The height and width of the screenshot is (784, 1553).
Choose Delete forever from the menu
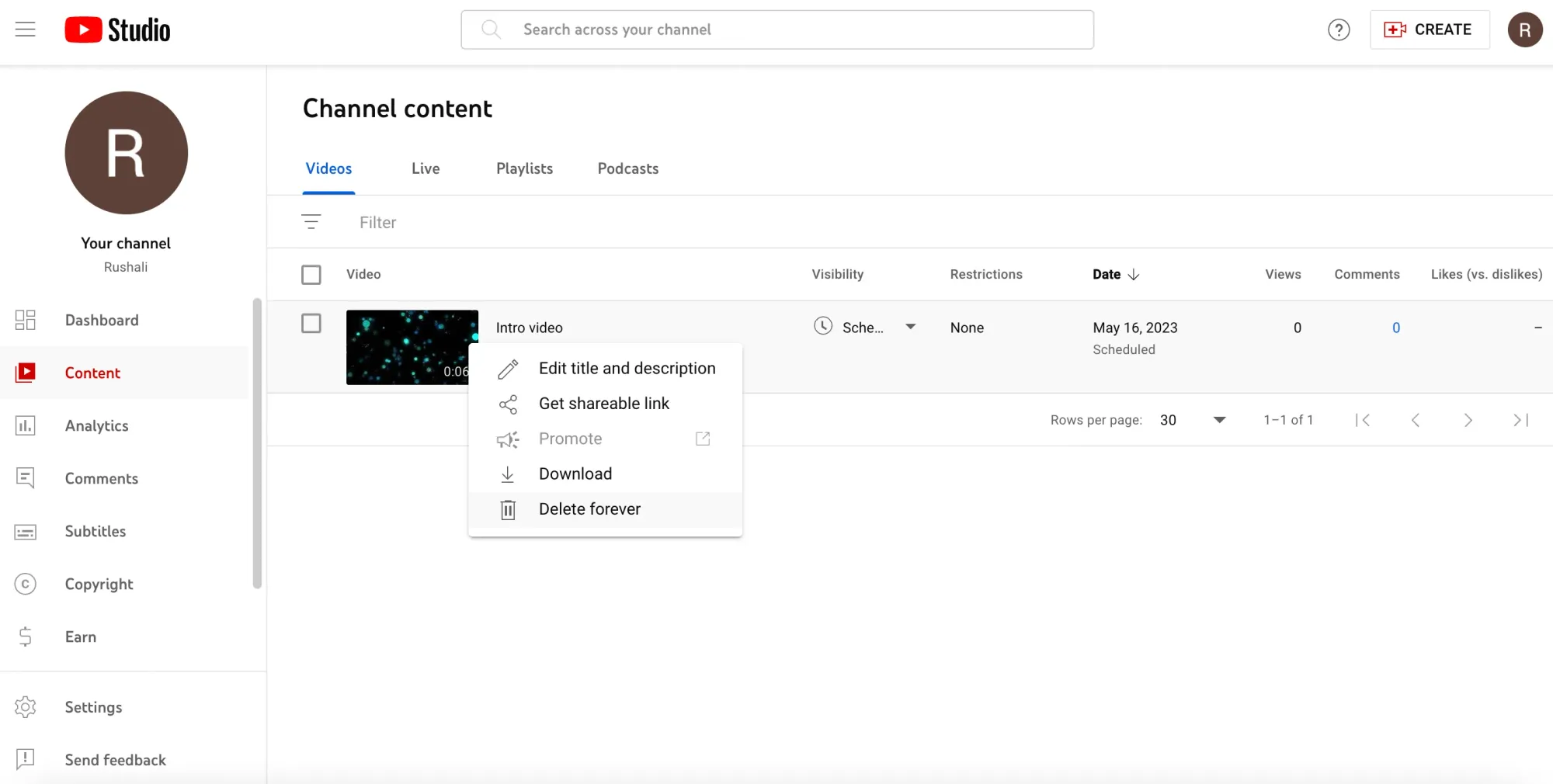tap(589, 509)
